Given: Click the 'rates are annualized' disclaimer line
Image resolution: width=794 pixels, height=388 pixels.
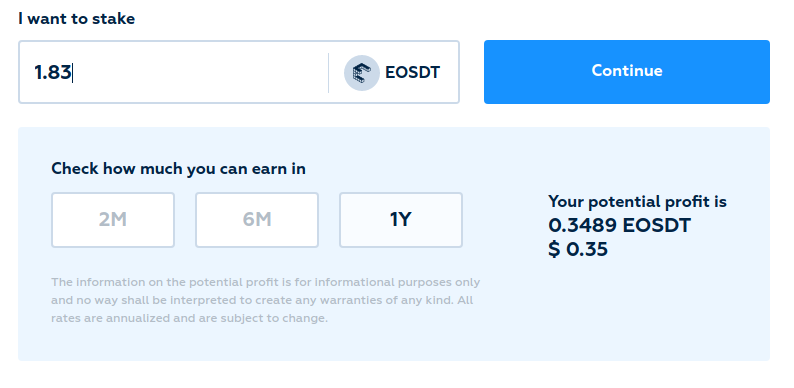Looking at the screenshot, I should click(x=189, y=319).
